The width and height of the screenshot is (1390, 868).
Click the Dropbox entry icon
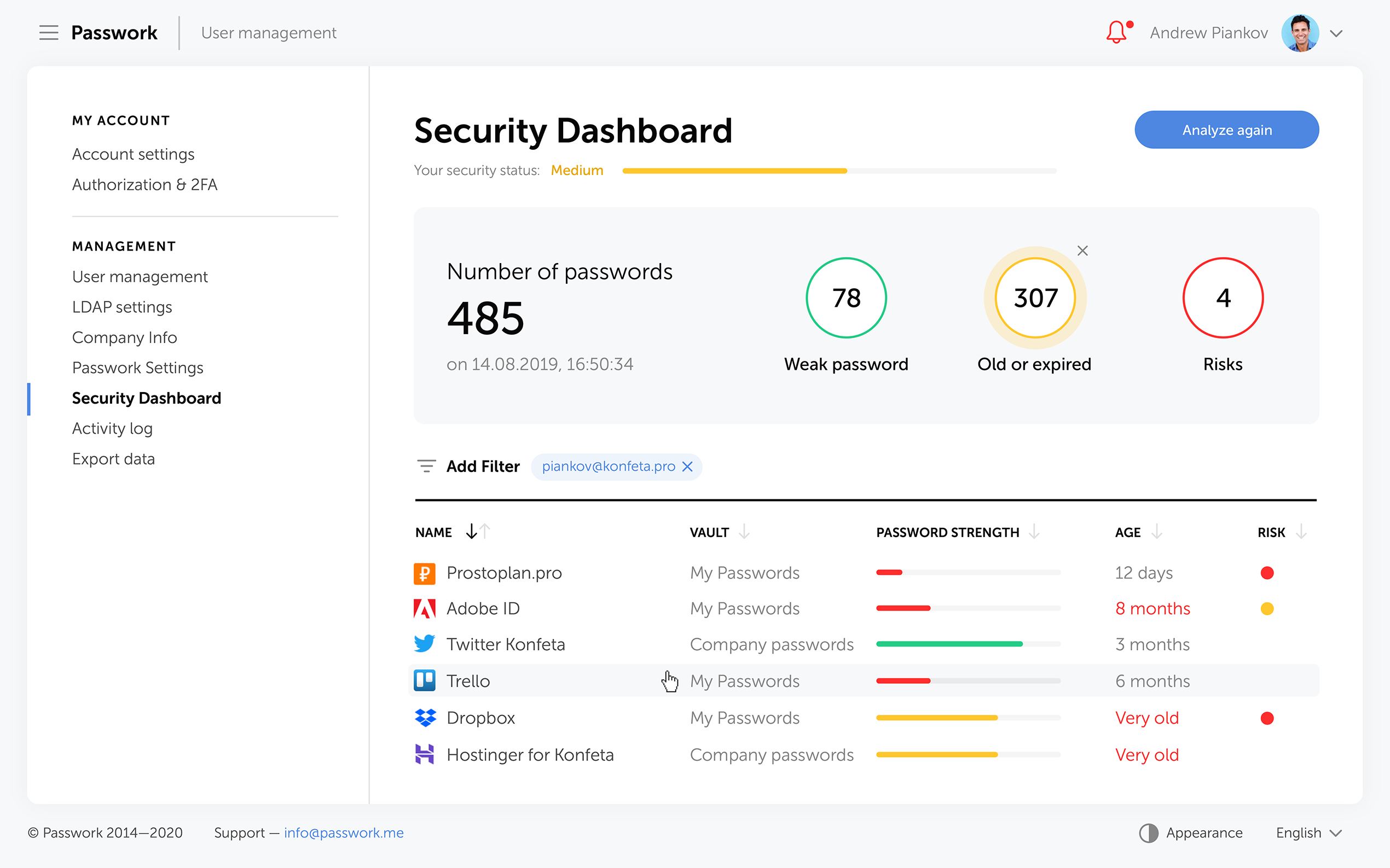[425, 718]
